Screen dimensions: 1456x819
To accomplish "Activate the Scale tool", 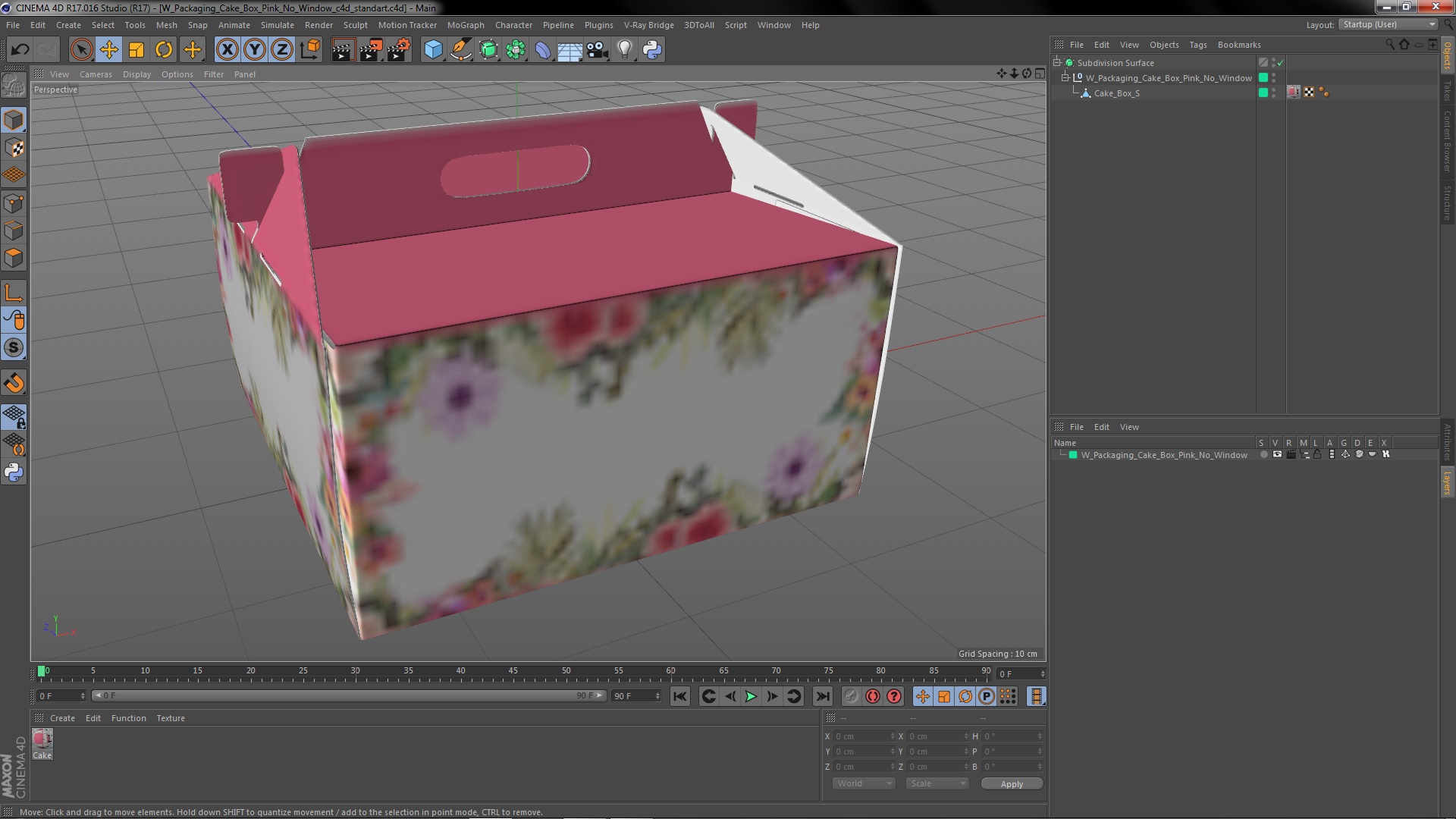I will point(136,50).
